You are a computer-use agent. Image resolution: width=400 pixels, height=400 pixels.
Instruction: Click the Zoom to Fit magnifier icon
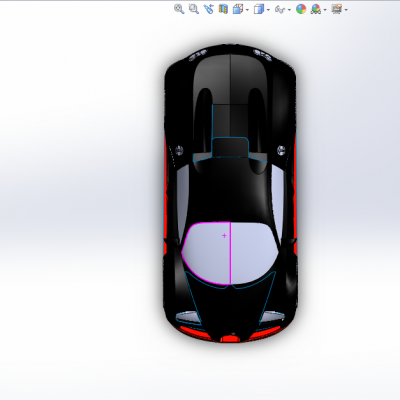click(x=179, y=9)
